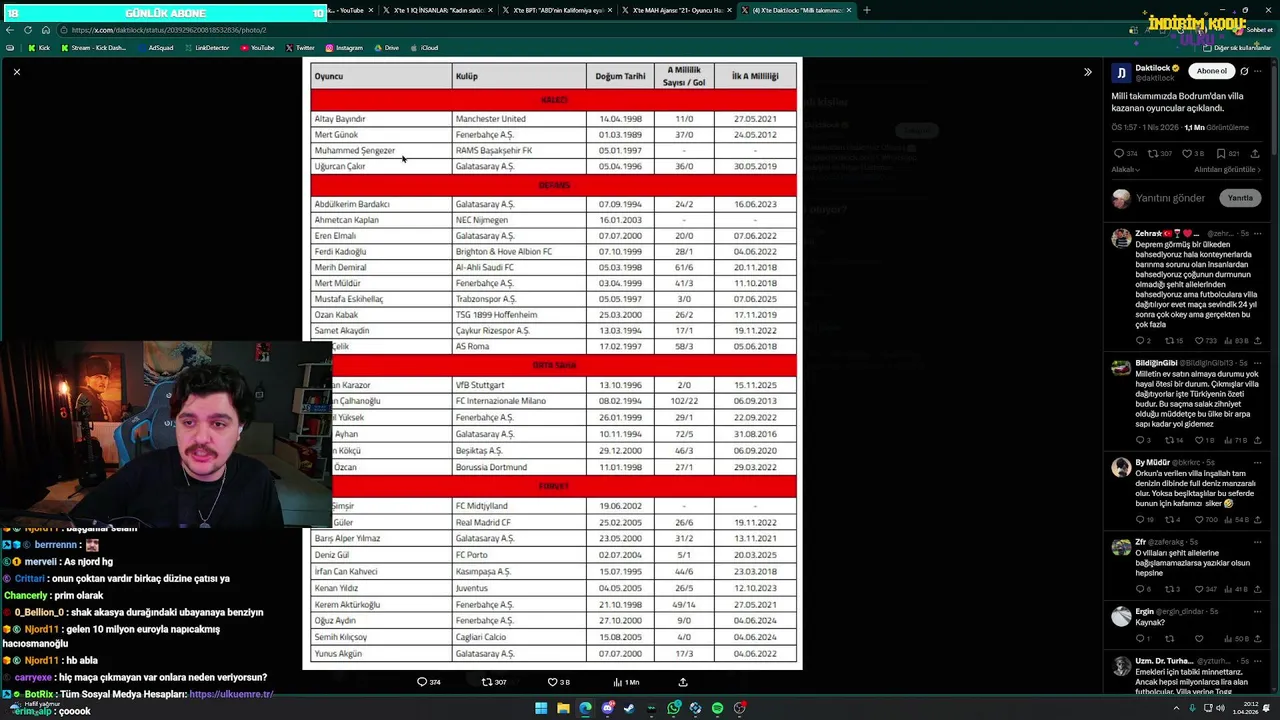This screenshot has height=720, width=1280.
Task: Open the Instagram bookmark
Action: pyautogui.click(x=344, y=48)
